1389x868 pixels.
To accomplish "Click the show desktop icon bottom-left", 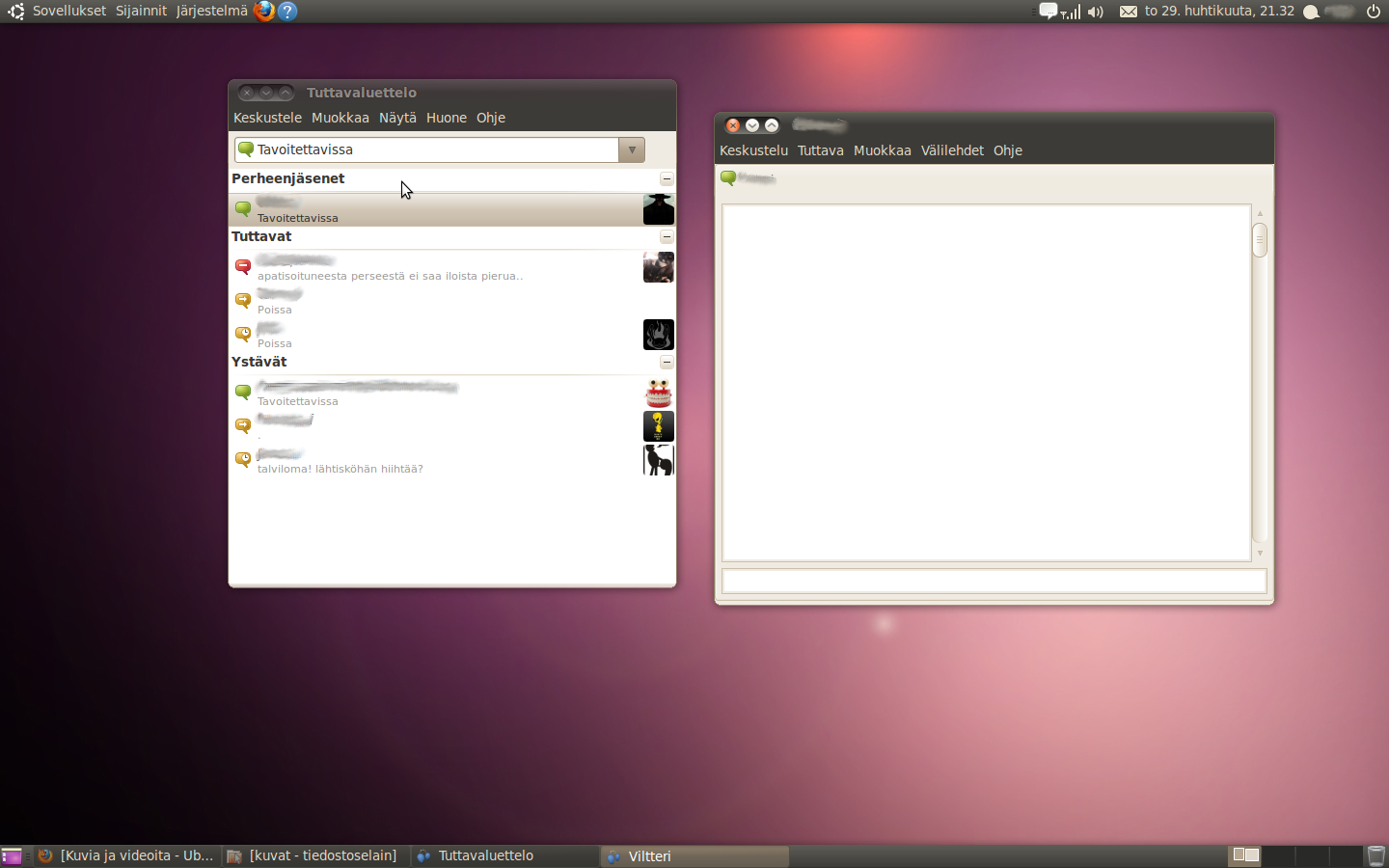I will point(12,855).
